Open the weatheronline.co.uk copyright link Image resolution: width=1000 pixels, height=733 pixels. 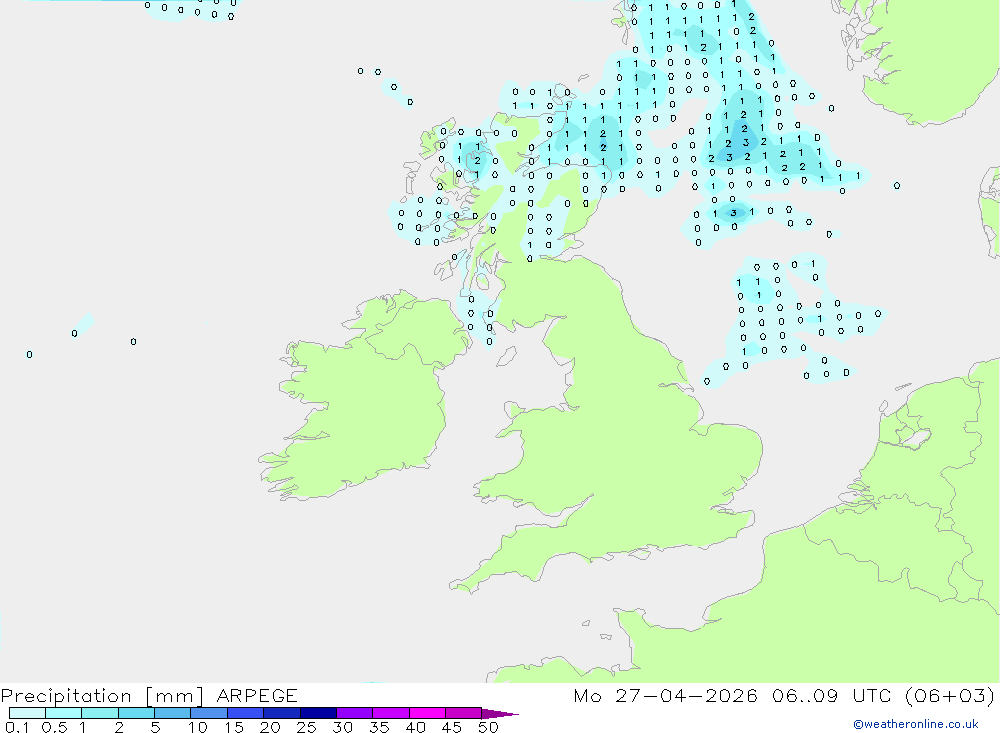coord(915,724)
